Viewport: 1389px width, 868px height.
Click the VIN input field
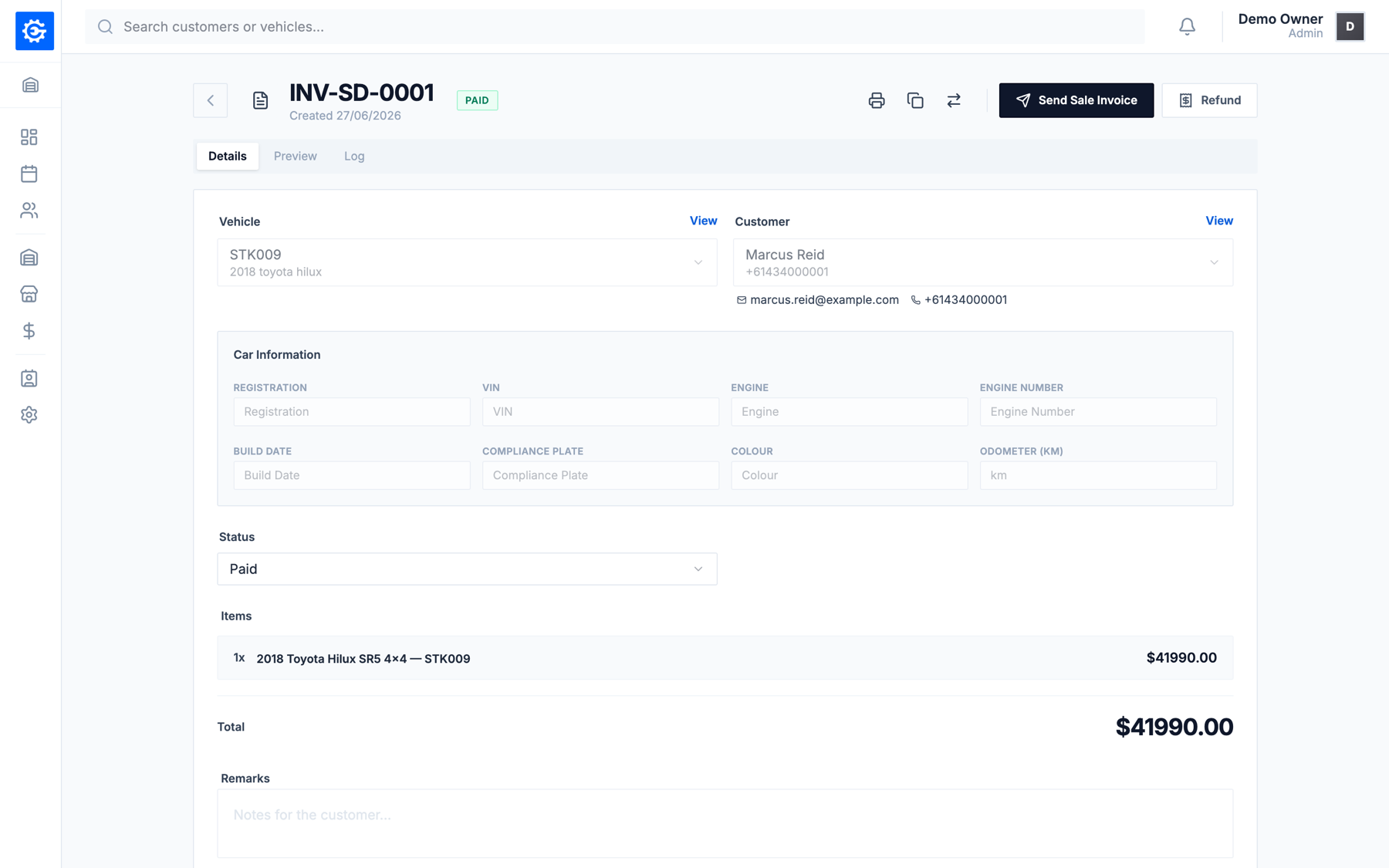(x=600, y=412)
